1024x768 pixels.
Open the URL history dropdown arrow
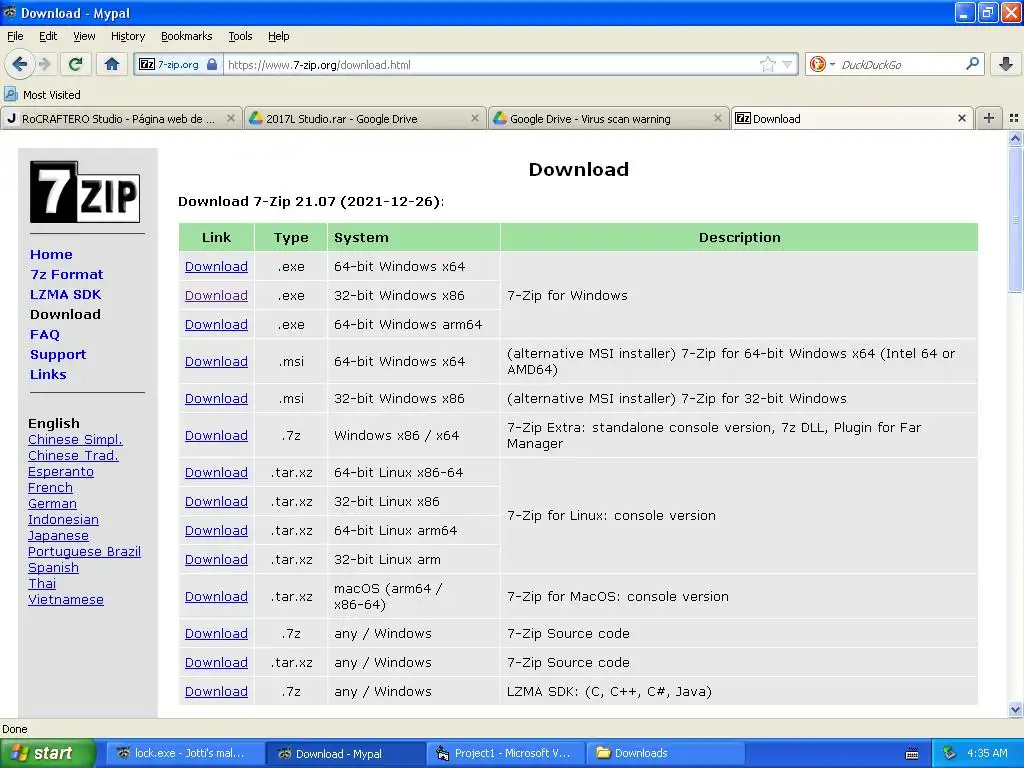point(787,65)
